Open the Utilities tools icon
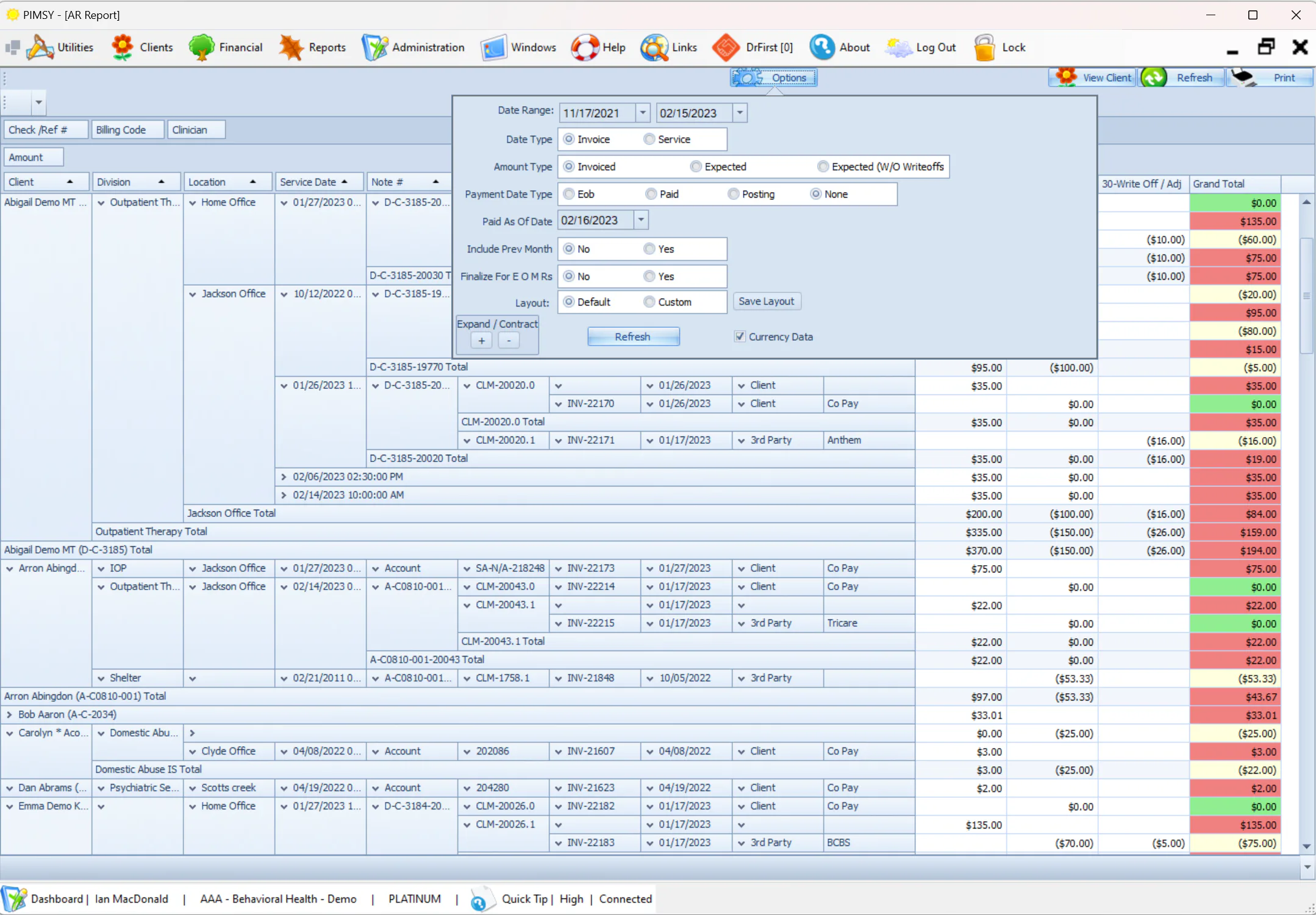This screenshot has width=1316, height=915. [x=40, y=48]
